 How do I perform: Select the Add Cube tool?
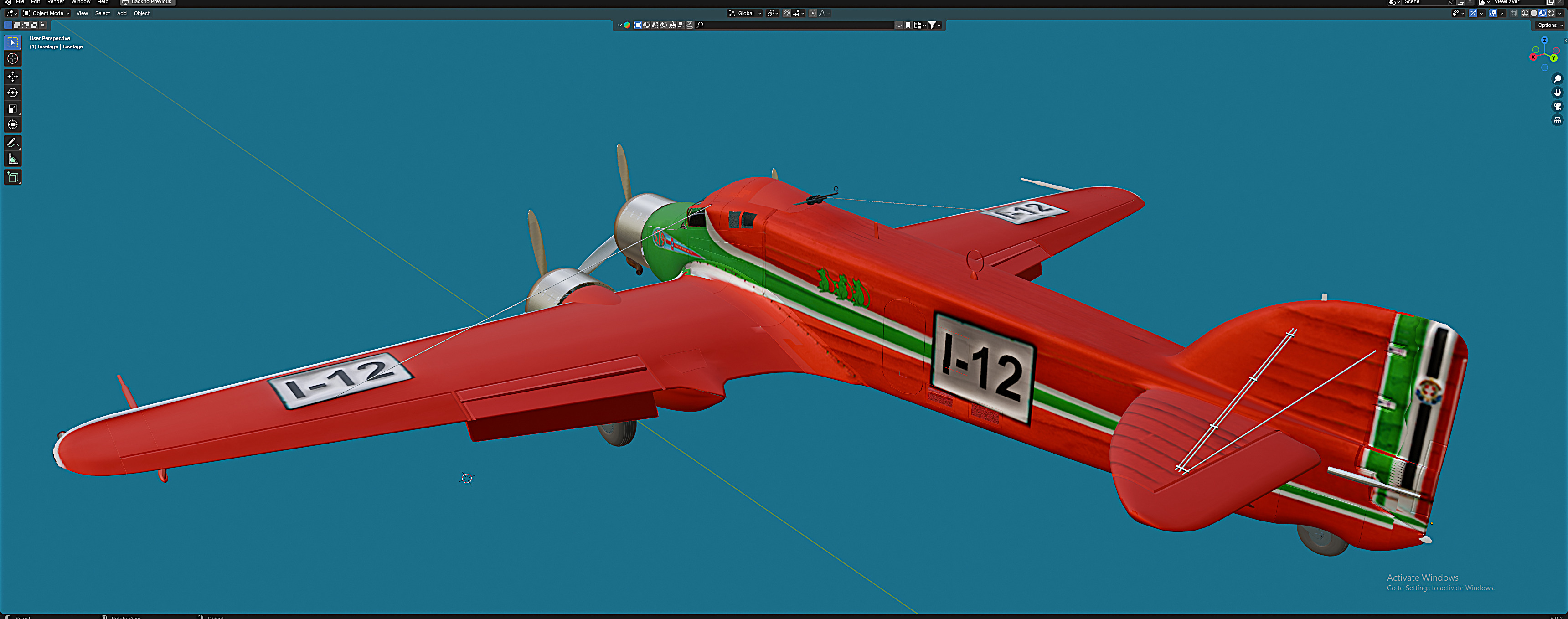[x=13, y=177]
